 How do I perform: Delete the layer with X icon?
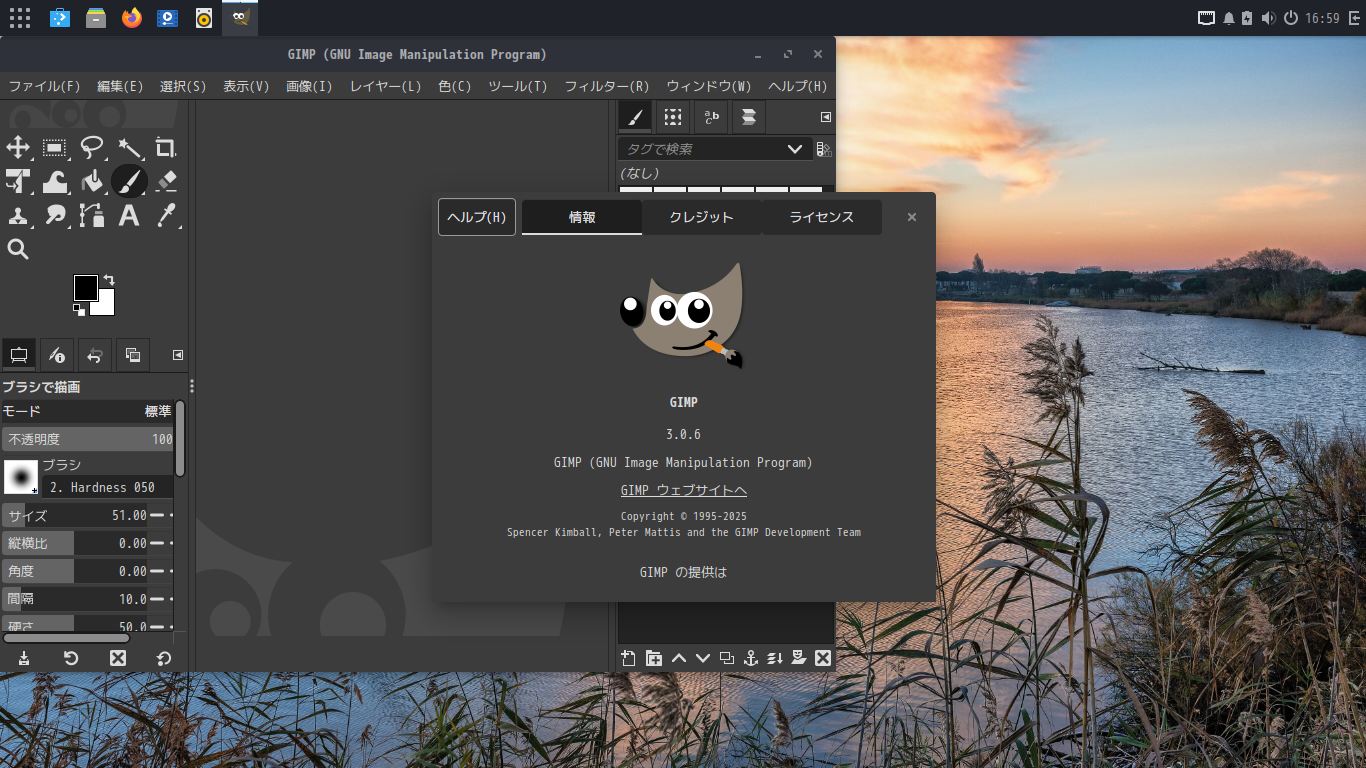point(823,658)
